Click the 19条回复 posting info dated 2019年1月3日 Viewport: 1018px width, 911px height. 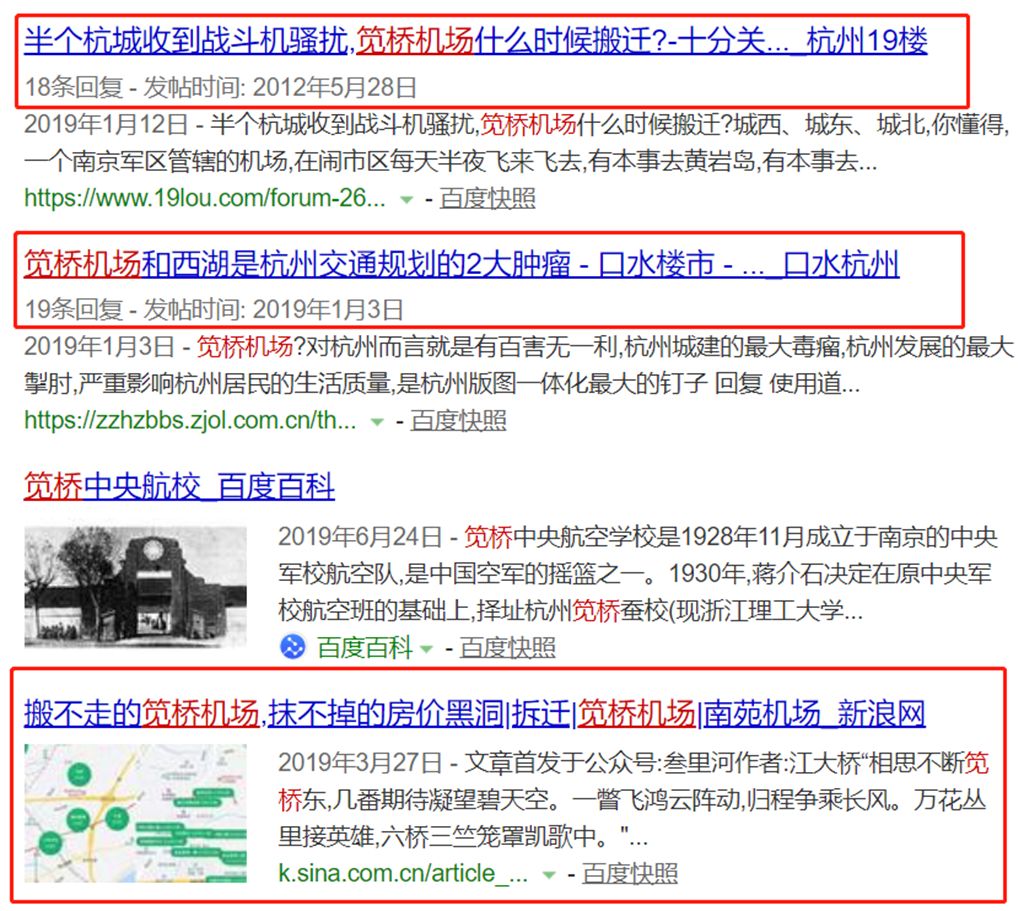click(x=214, y=309)
